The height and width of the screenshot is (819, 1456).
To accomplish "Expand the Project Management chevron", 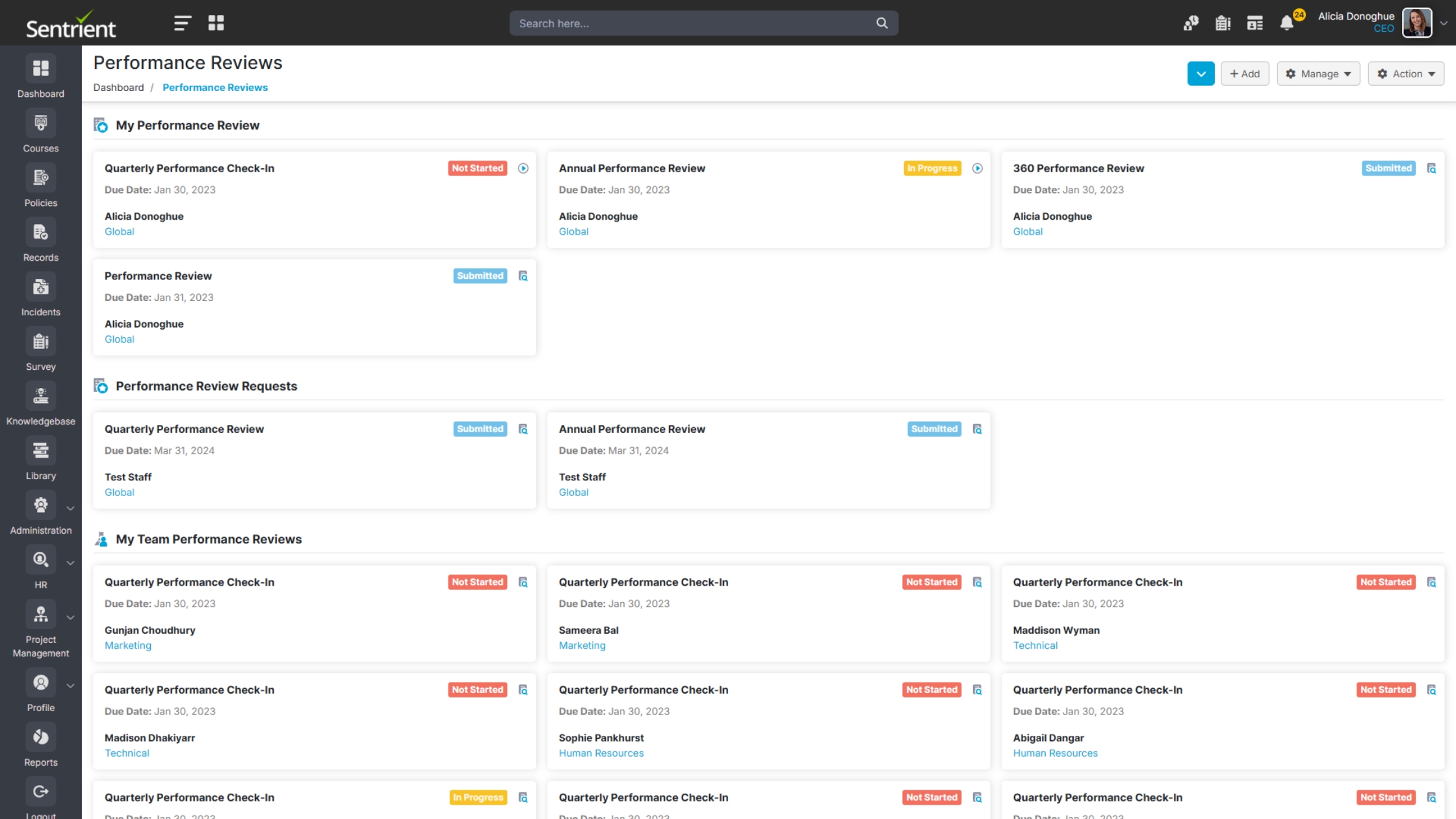I will 70,617.
